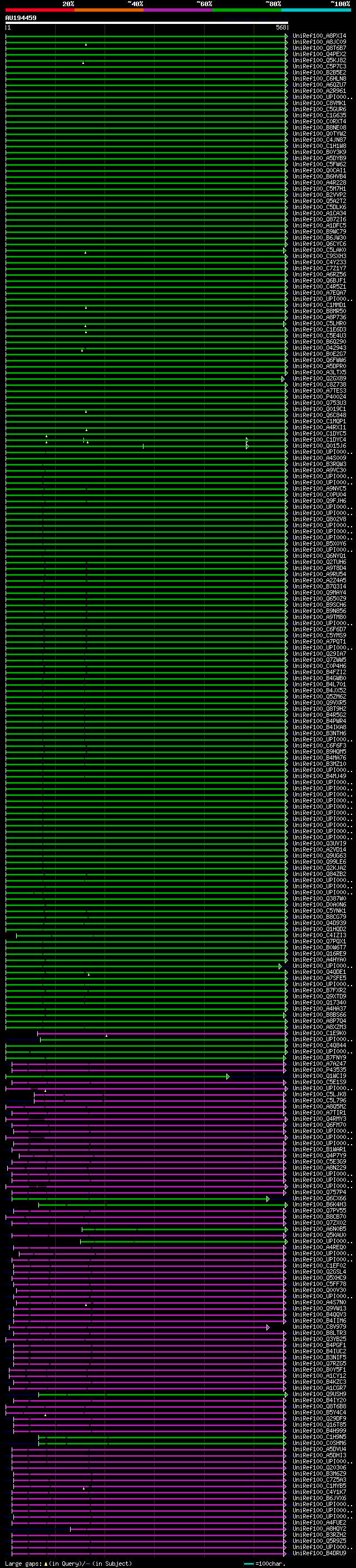This screenshot has height=1568, width=356.
Task: Select the UniRef100_A7TIR1 label
Action: [319, 1112]
